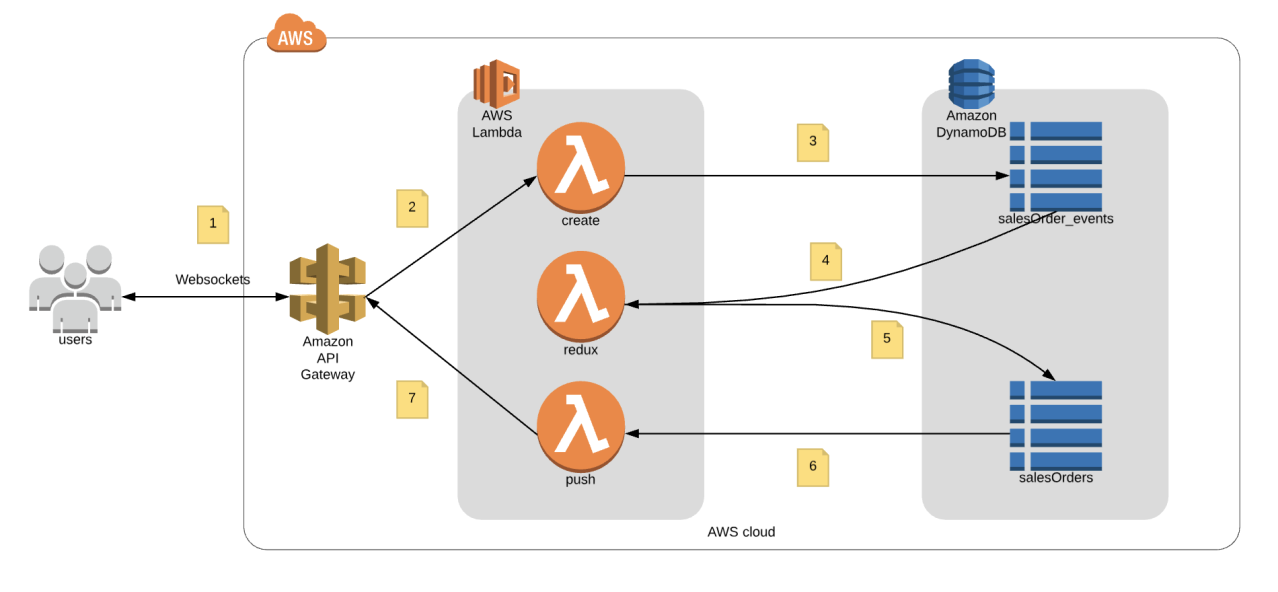This screenshot has width=1278, height=592.
Task: Select the salesOrder_events DynamoDB table icon
Action: point(1055,166)
